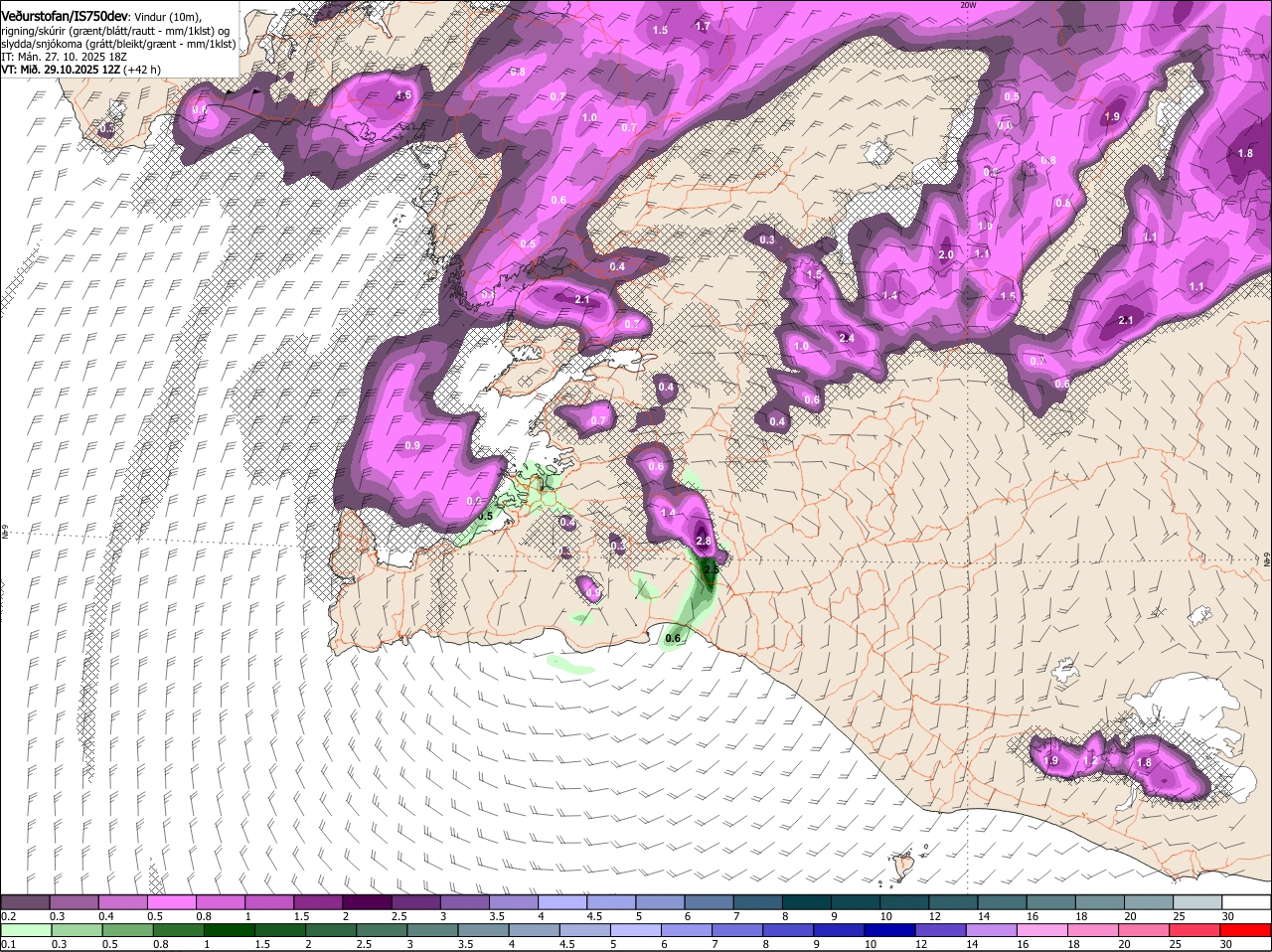The width and height of the screenshot is (1272, 952).
Task: Select the 6–7 swatch in the upper legend row
Action: [x=710, y=901]
